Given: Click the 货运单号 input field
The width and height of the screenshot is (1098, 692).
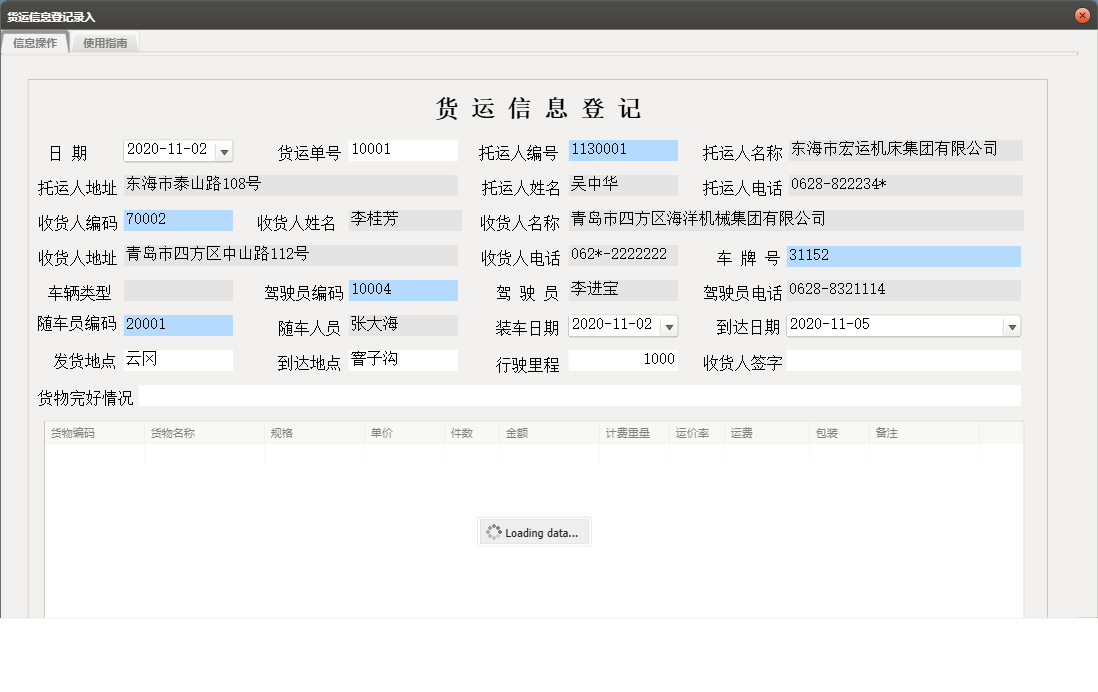Looking at the screenshot, I should coord(403,151).
